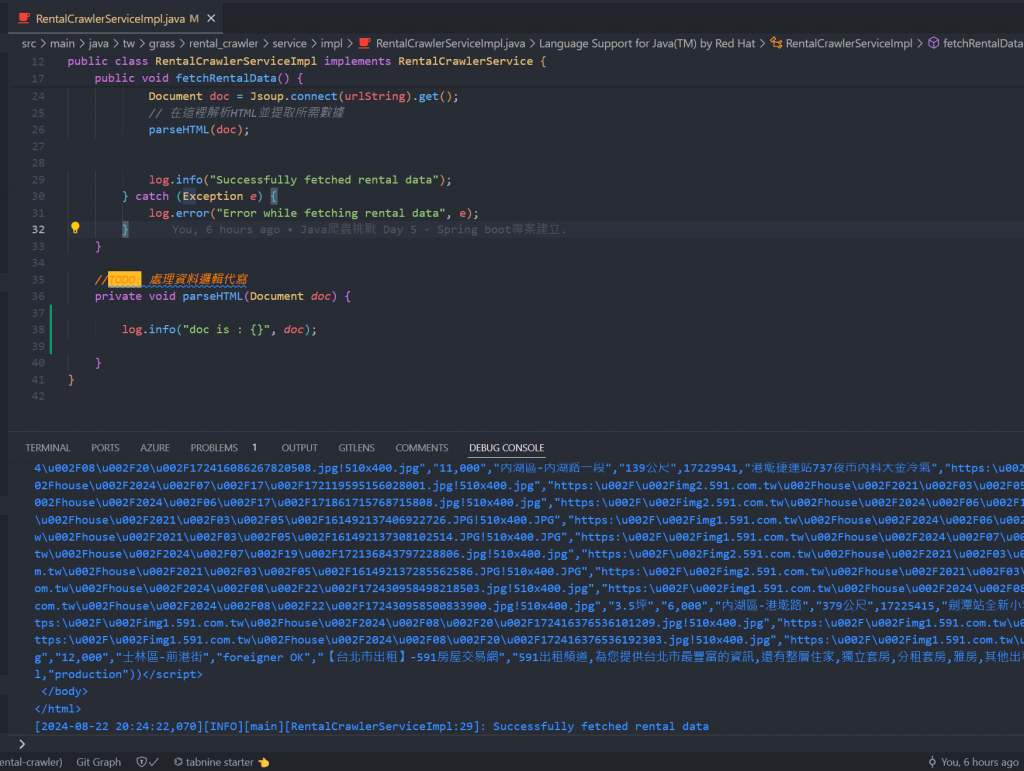Click the lightbulb quick-fix icon on line 32
The width and height of the screenshot is (1024, 771).
click(x=75, y=228)
